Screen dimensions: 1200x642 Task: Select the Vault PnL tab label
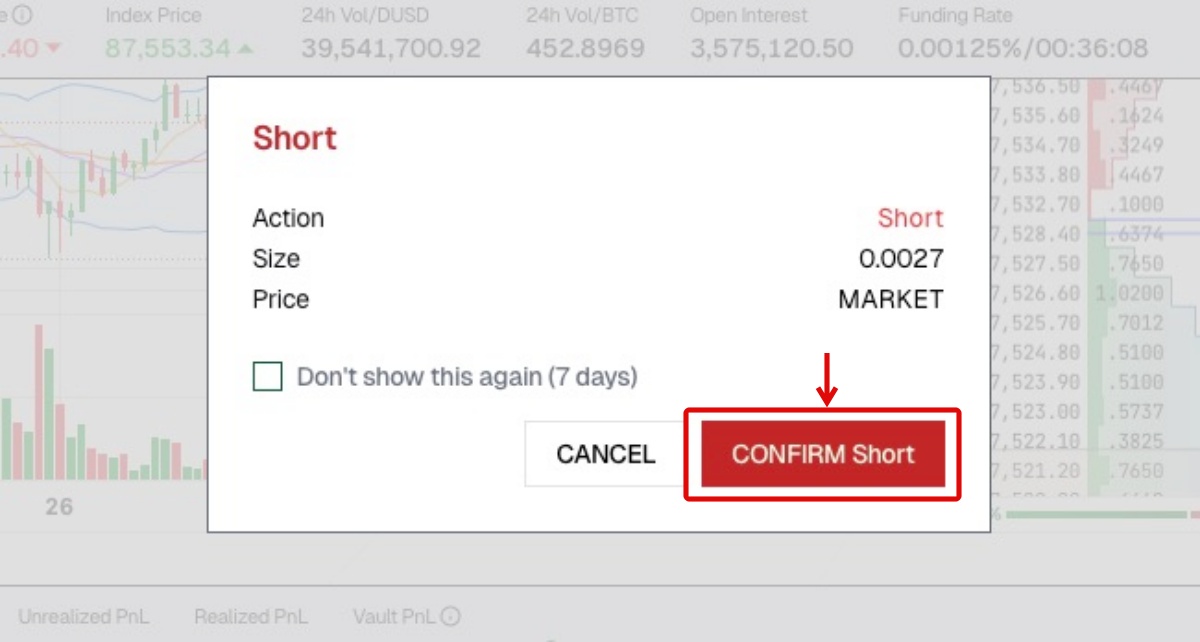(394, 617)
